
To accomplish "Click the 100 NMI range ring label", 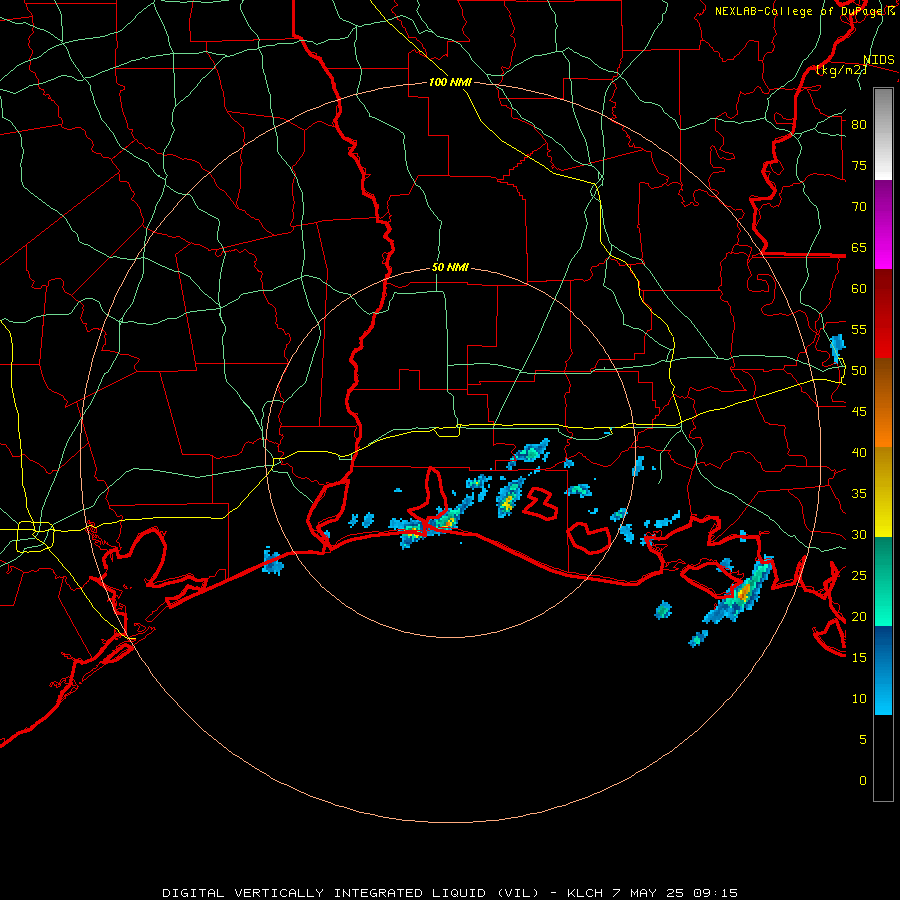I will (x=450, y=82).
